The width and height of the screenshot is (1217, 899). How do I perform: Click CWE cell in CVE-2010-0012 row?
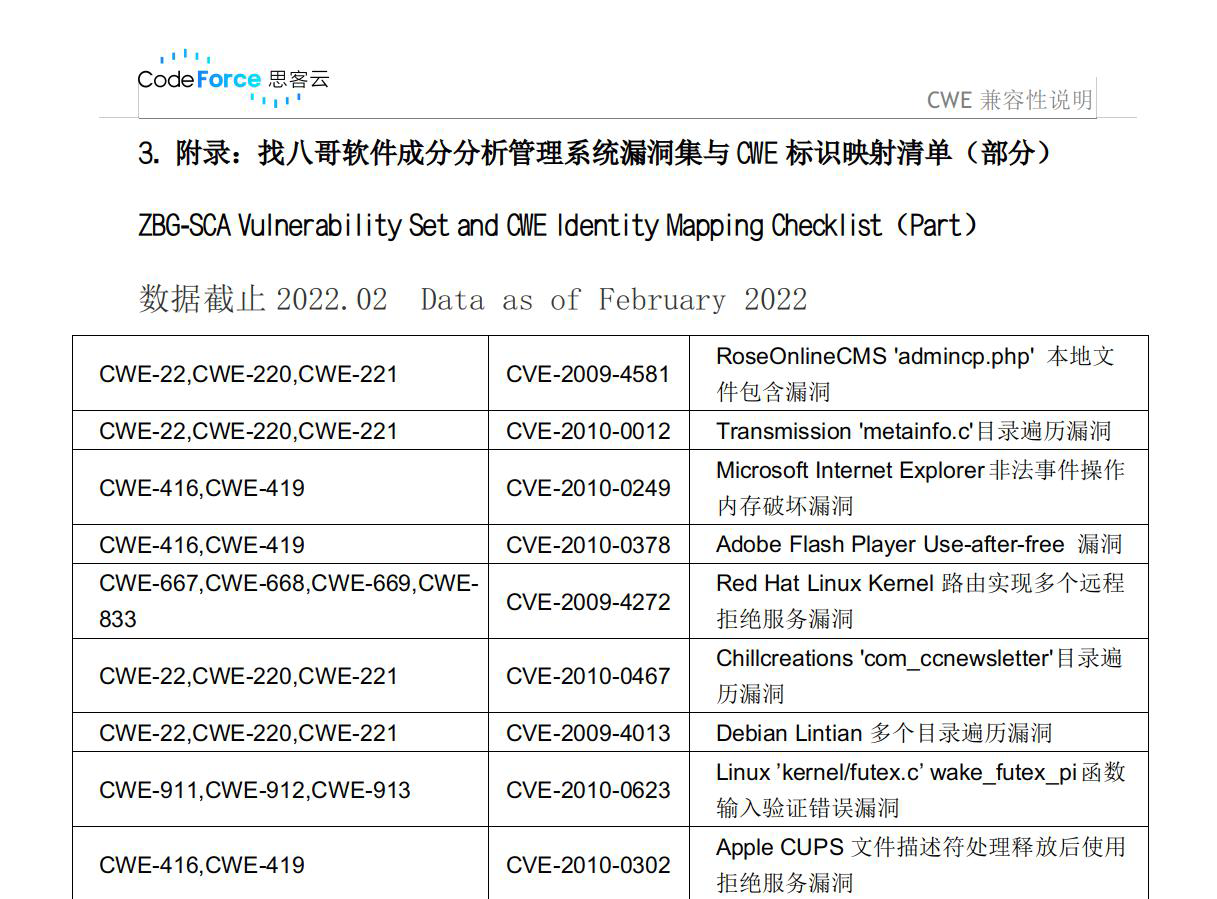pyautogui.click(x=280, y=431)
